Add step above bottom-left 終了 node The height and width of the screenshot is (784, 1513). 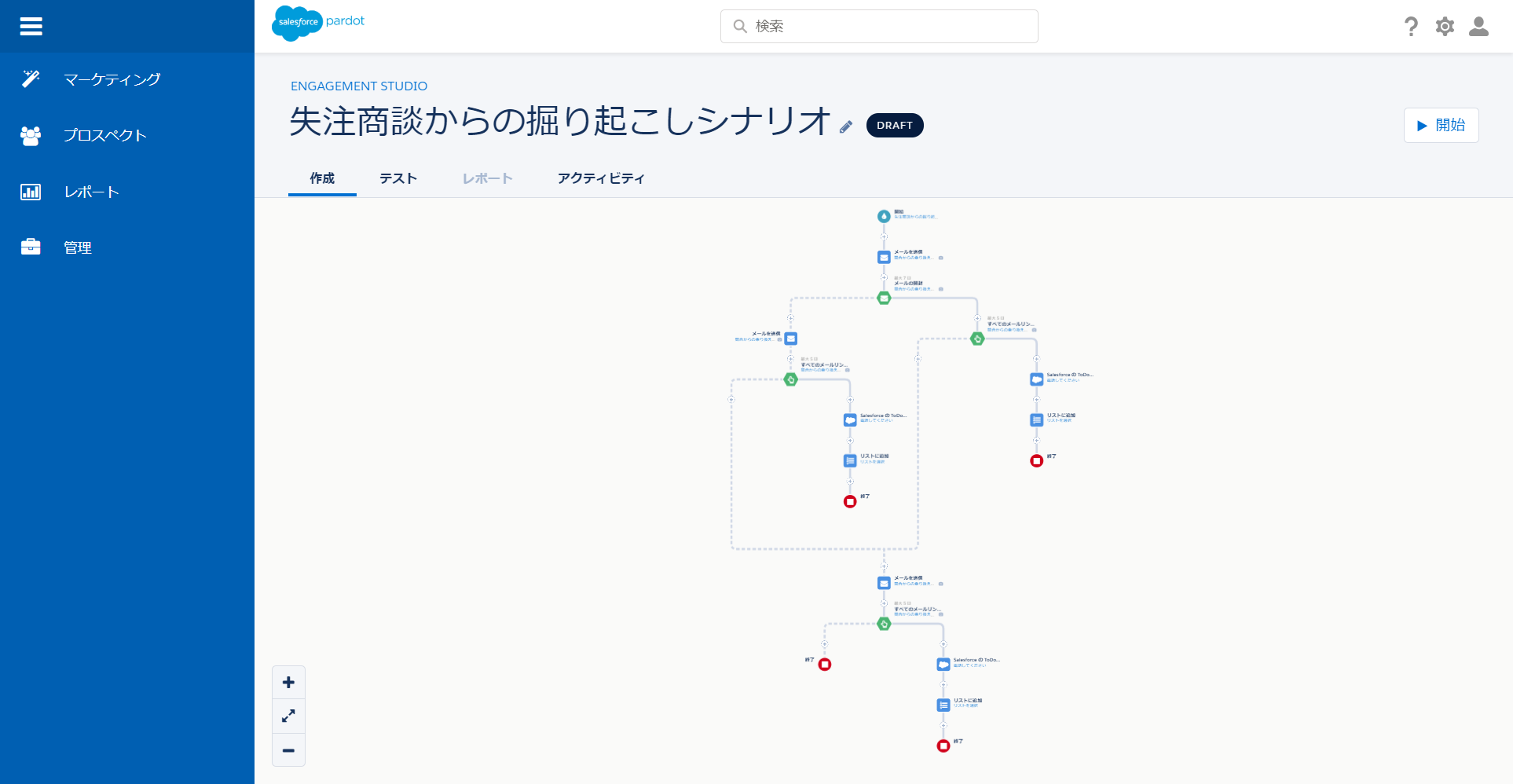point(825,644)
